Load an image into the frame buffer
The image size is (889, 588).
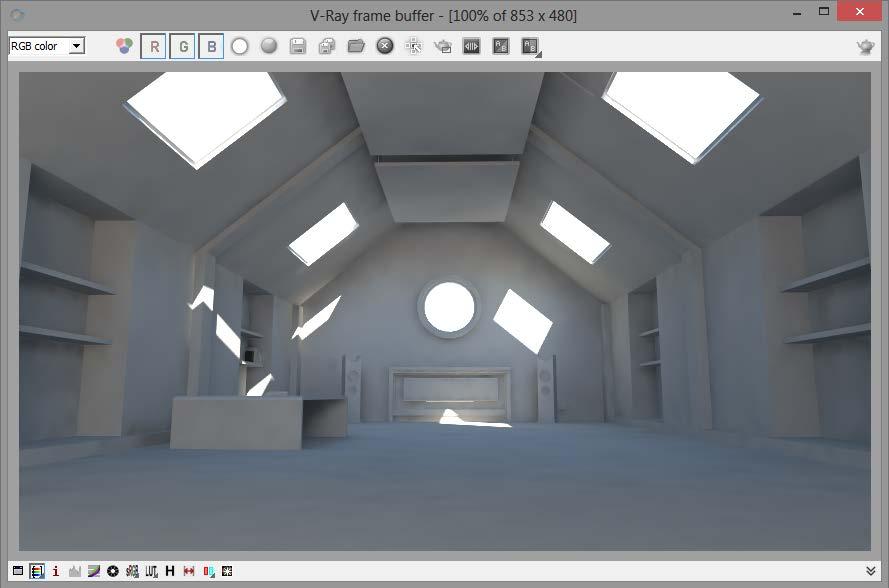tap(355, 45)
